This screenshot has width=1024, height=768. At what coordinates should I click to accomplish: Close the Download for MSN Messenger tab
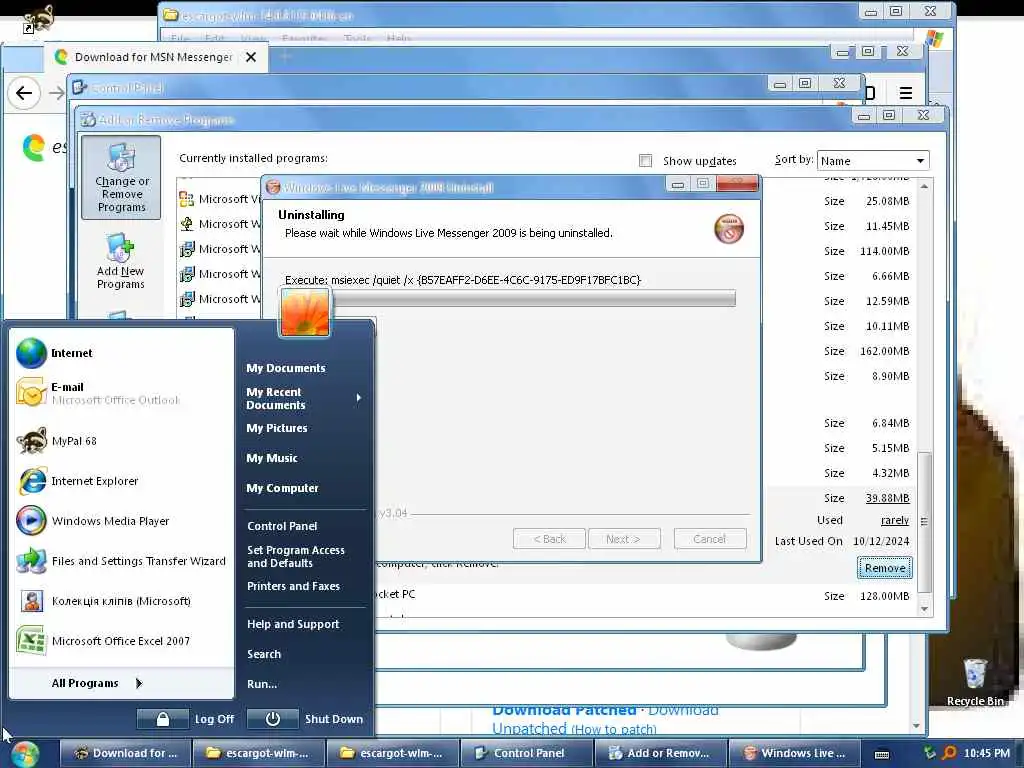coord(251,57)
